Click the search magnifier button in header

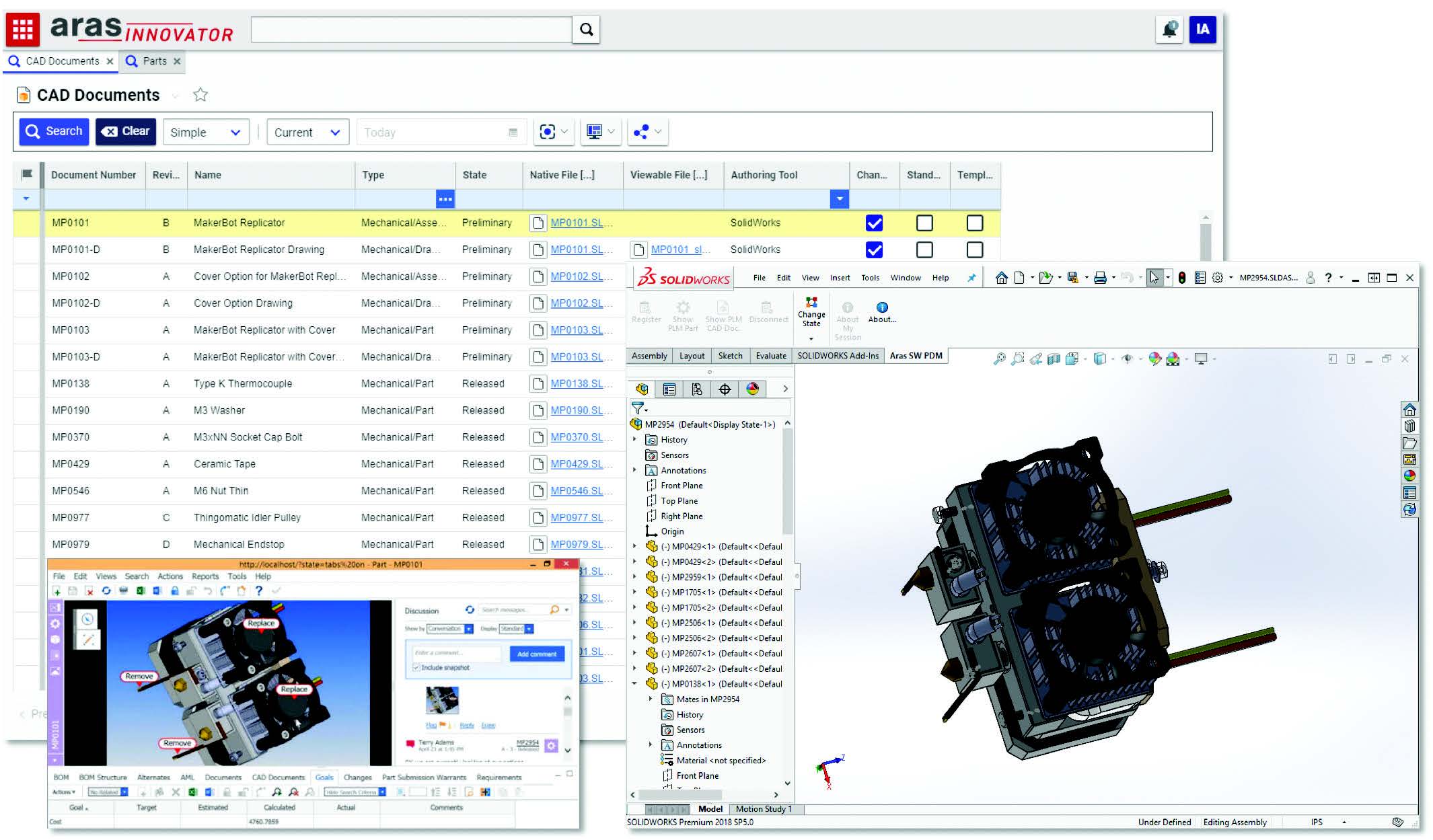(x=586, y=30)
